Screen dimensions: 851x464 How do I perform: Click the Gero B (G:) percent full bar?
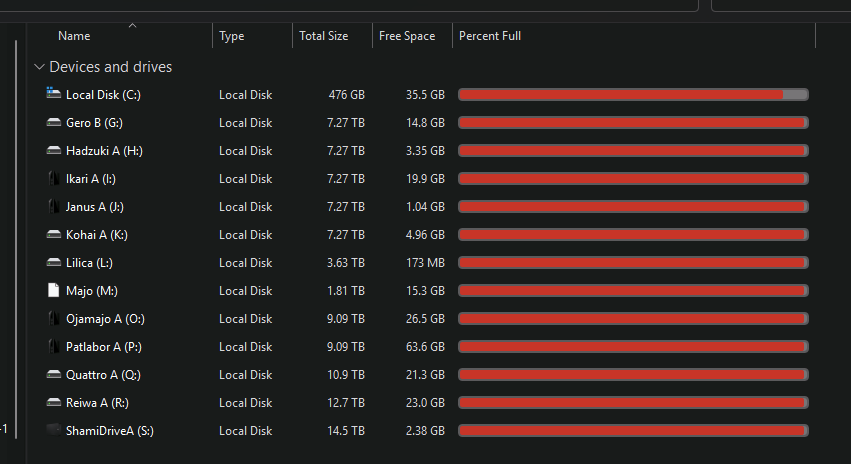coord(633,123)
